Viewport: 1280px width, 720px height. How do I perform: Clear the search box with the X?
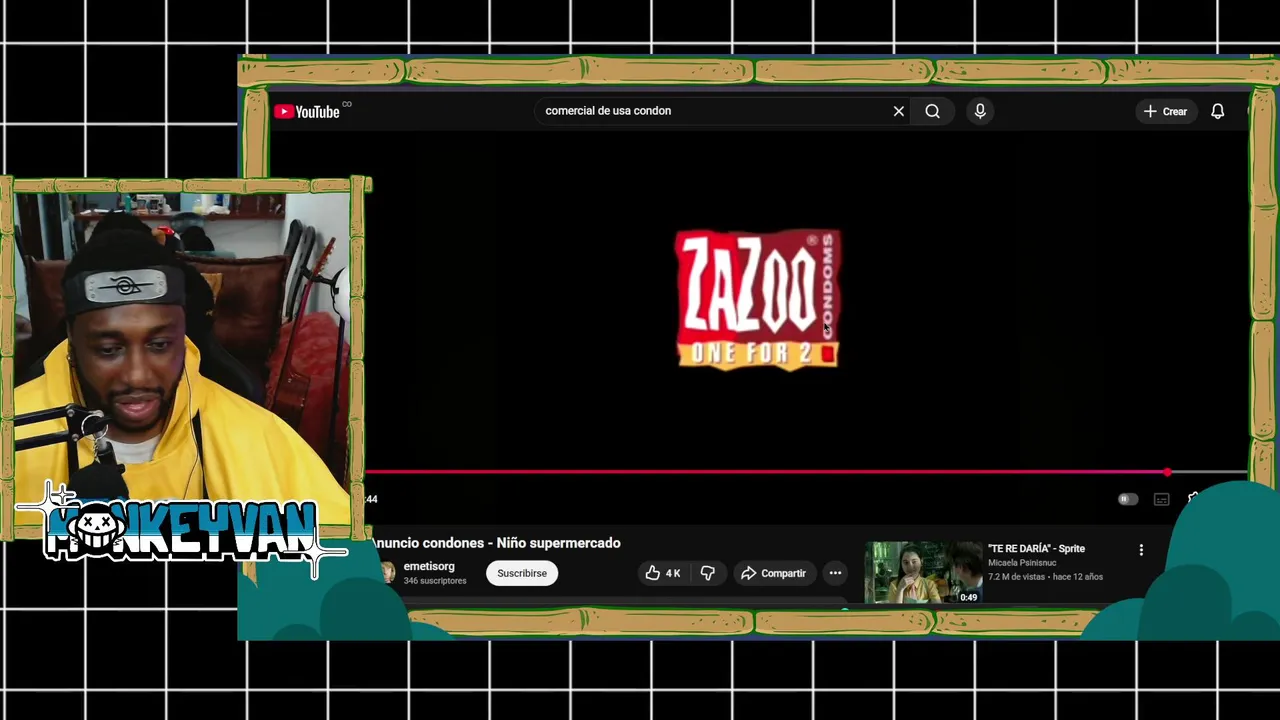[x=899, y=111]
